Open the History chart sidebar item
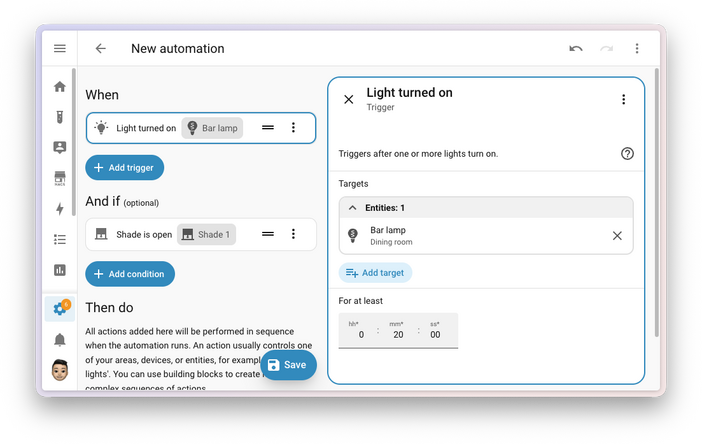The height and width of the screenshot is (444, 702). coord(60,270)
